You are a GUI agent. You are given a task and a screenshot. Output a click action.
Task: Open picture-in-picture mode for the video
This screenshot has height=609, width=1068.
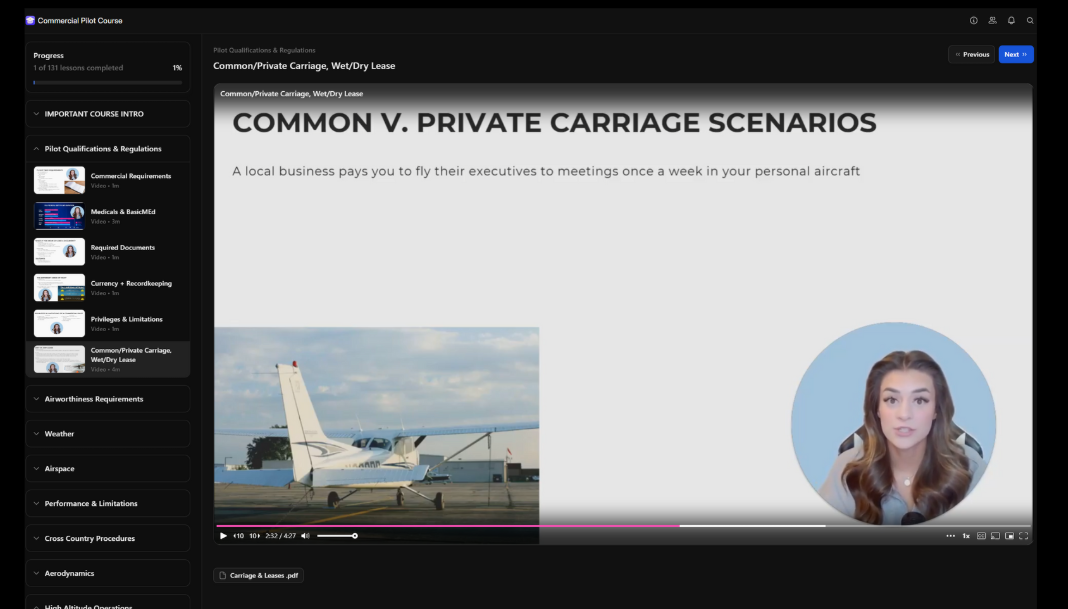(1010, 535)
